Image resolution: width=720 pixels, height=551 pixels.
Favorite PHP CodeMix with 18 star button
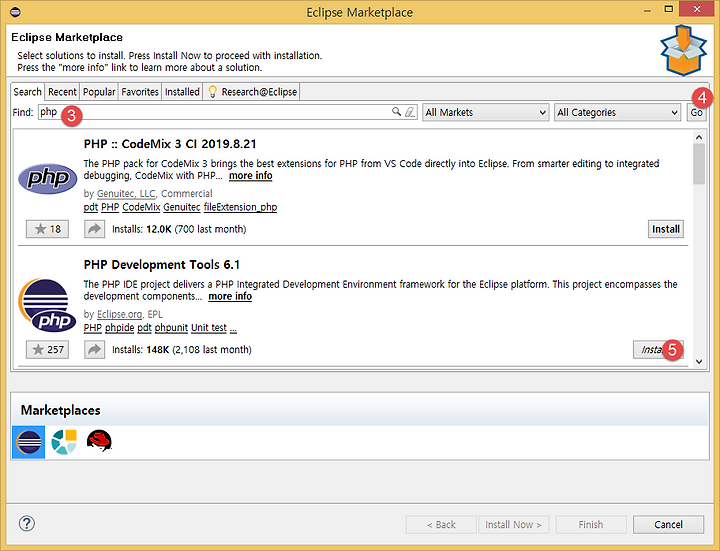[x=47, y=229]
